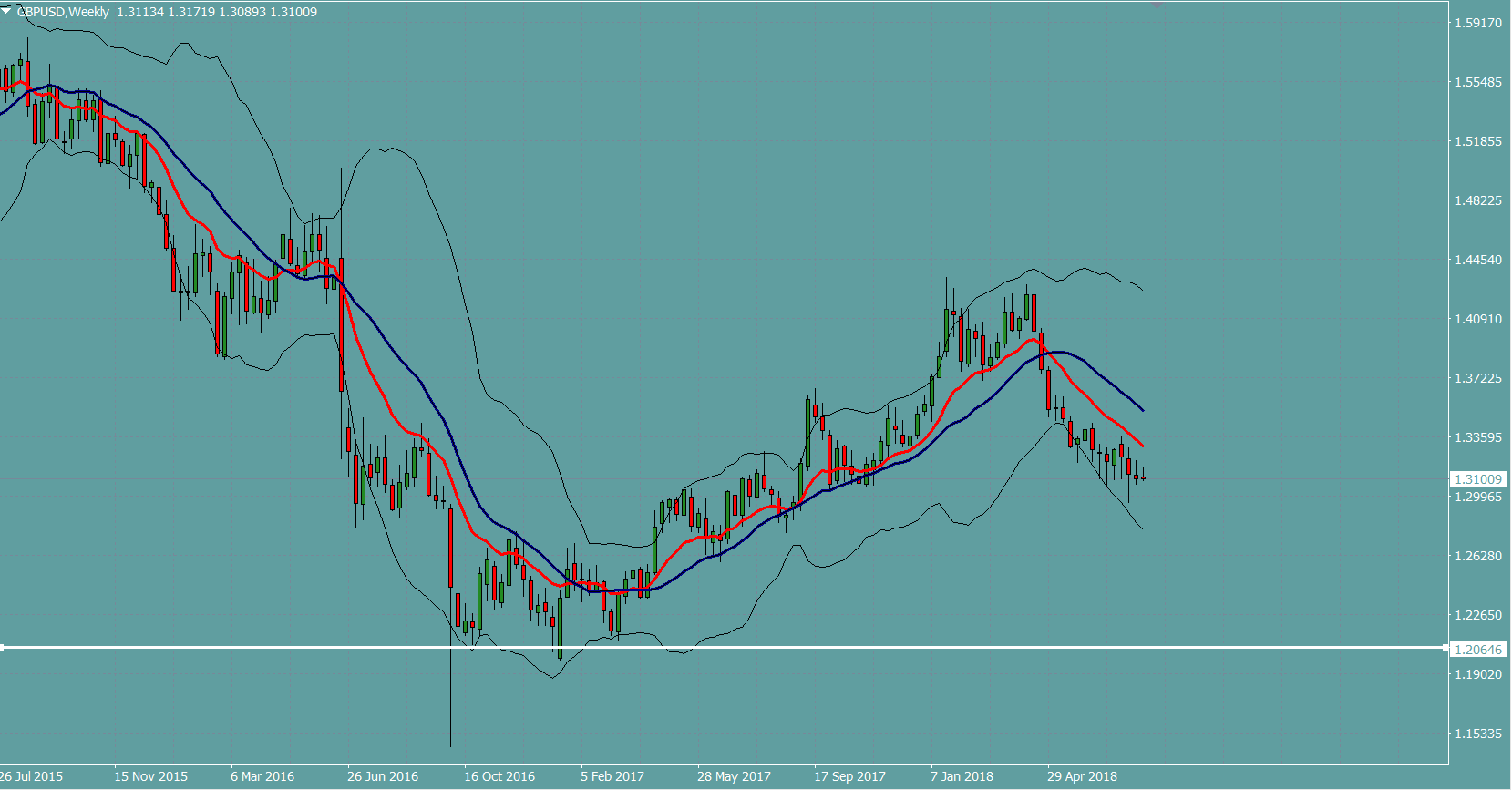Click the GBPUSD,Weekly chart title text
The height and width of the screenshot is (790, 1512).
coord(64,12)
